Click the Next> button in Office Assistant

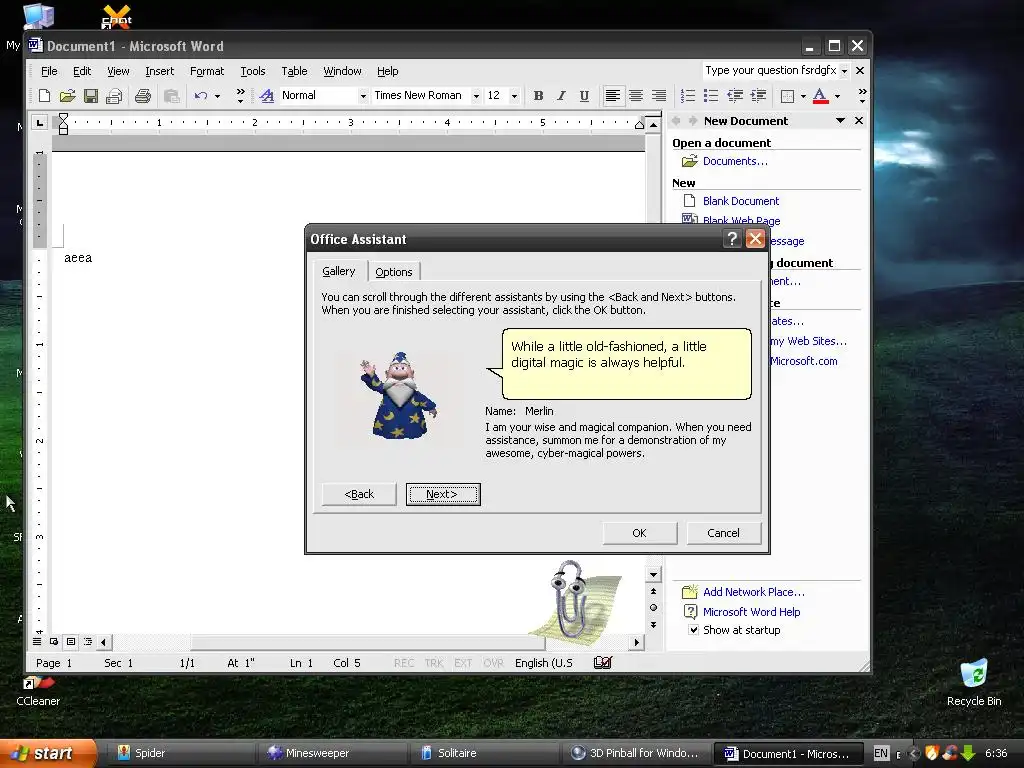pos(443,494)
